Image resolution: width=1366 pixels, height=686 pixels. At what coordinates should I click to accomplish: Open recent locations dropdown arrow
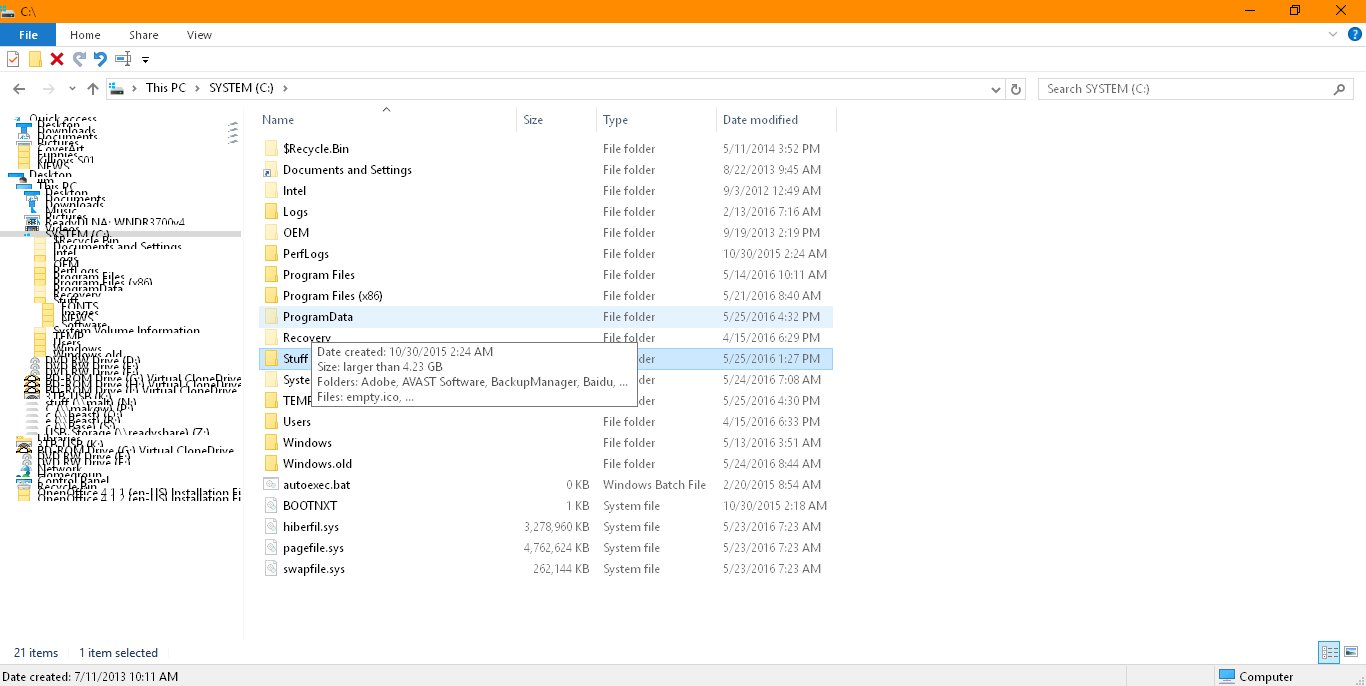pos(73,89)
